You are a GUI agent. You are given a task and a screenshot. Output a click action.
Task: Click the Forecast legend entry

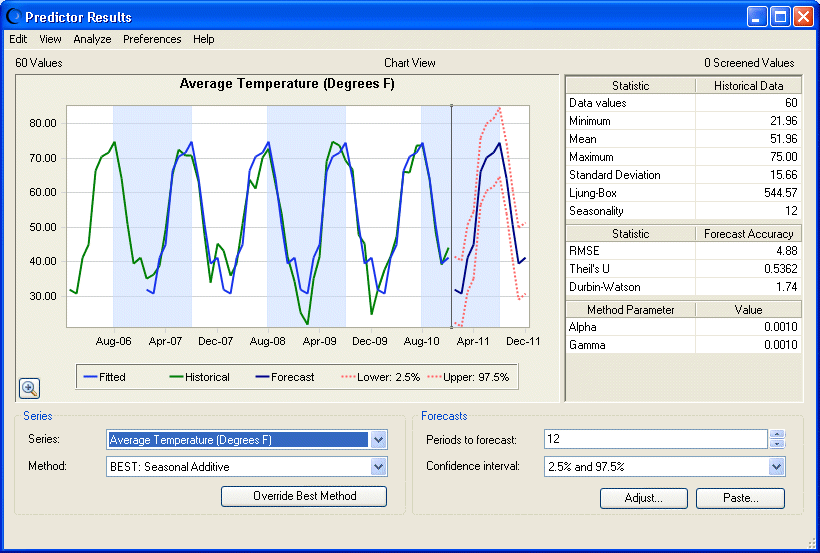click(285, 377)
